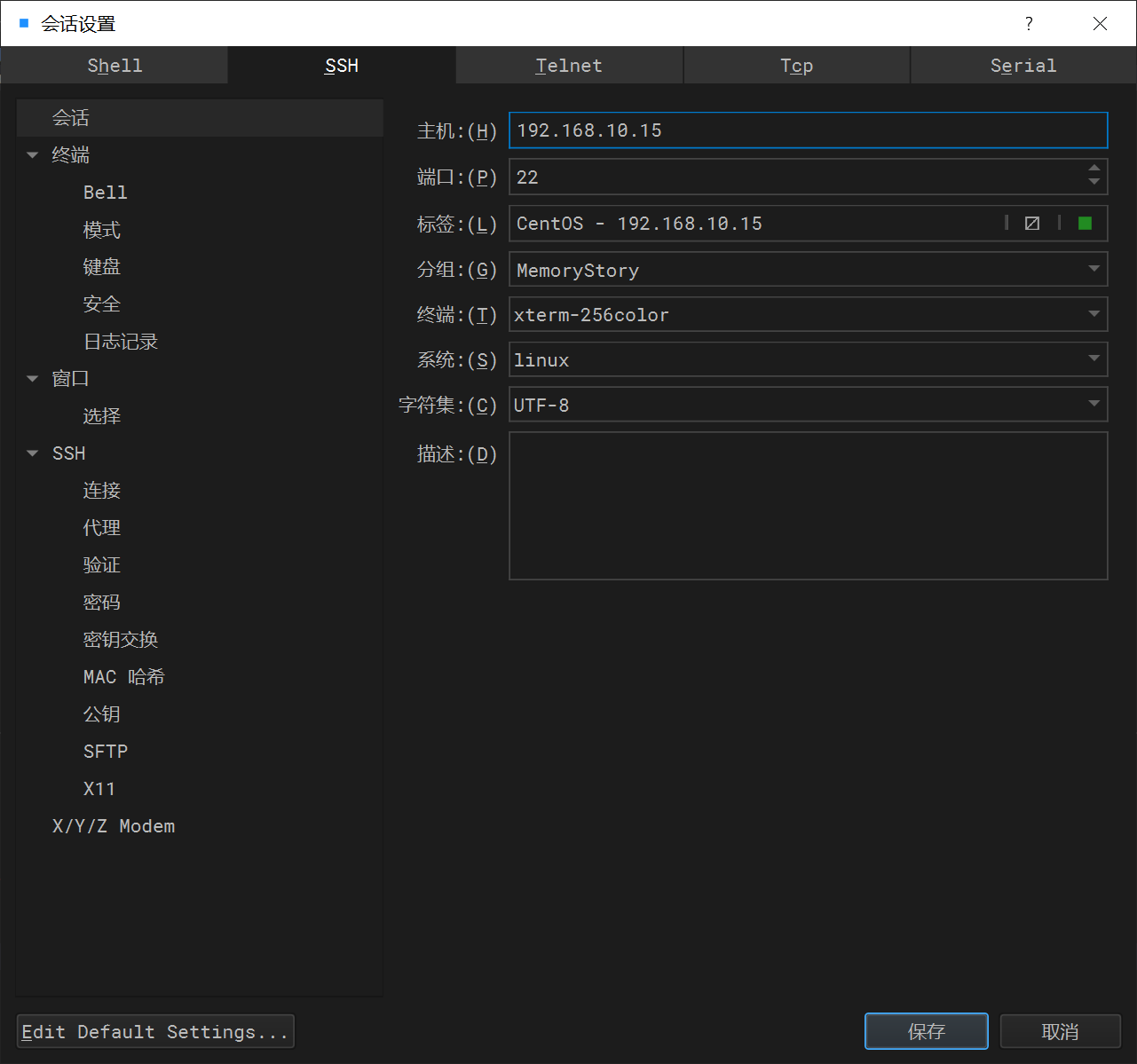Click the 取消 cancel button
The width and height of the screenshot is (1137, 1064).
click(1061, 1031)
